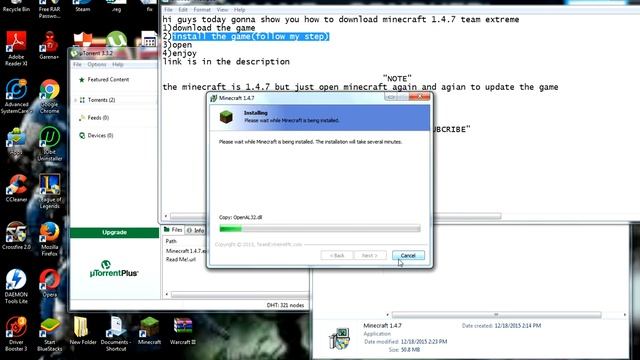
Task: Open Notepad Help menu
Action: [x=240, y=9]
